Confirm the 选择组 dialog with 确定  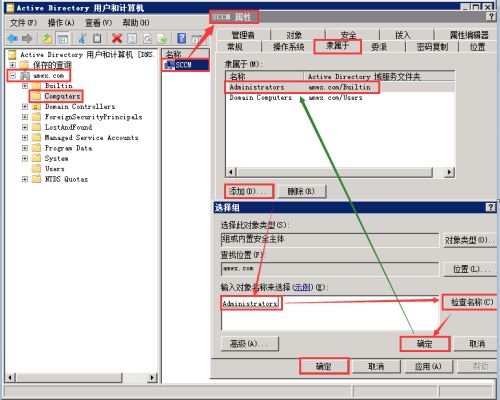point(425,344)
